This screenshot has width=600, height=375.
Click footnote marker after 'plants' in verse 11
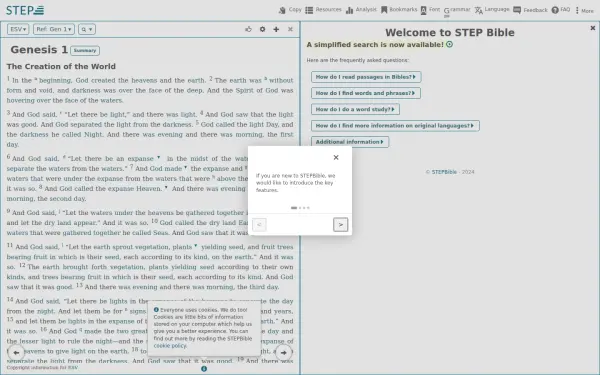tap(196, 246)
